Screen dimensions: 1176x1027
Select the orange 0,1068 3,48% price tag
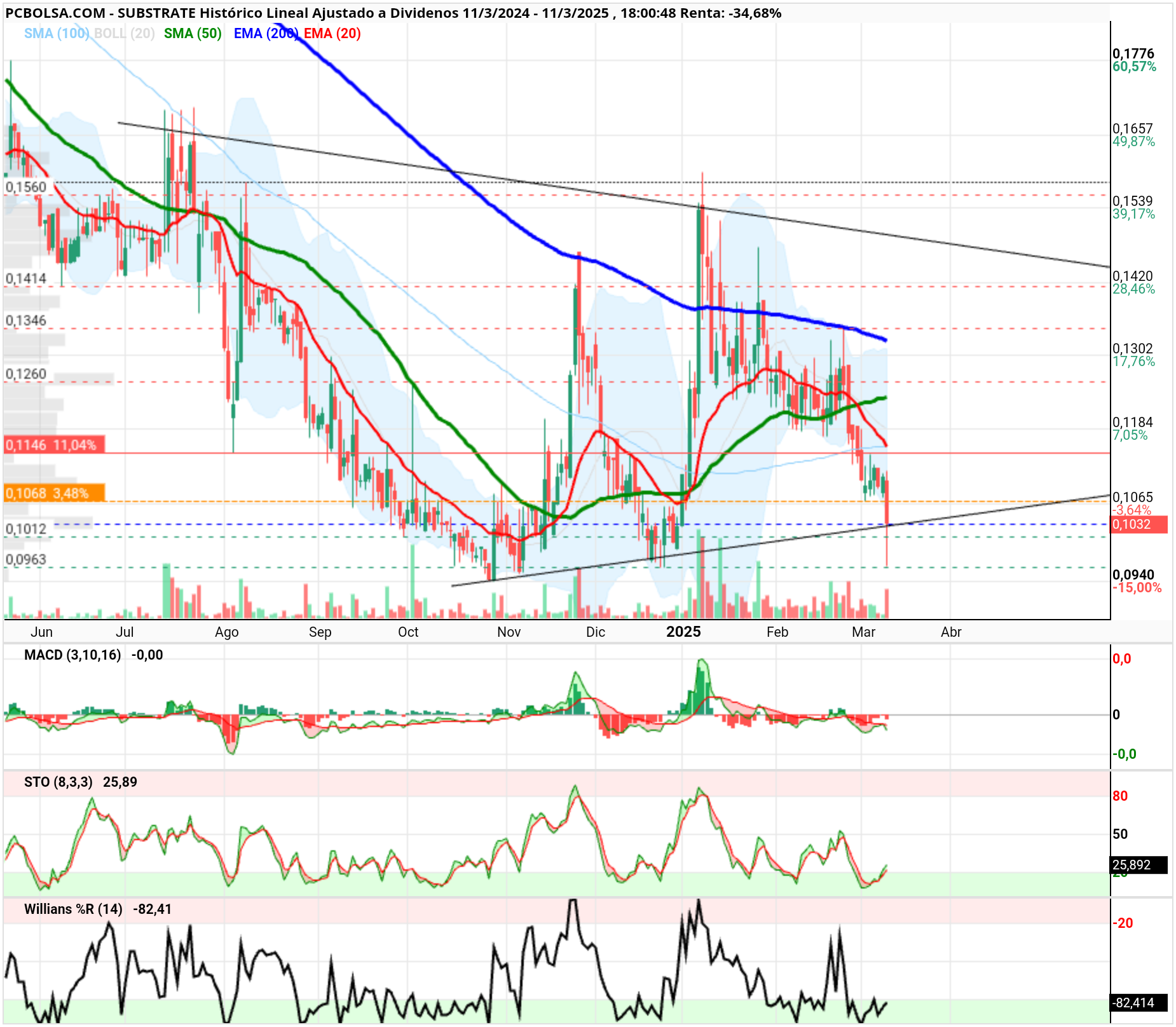(54, 493)
